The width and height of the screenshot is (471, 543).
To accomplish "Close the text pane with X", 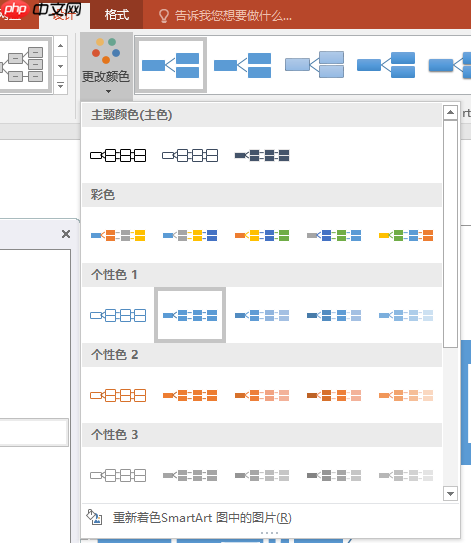I will (x=66, y=234).
